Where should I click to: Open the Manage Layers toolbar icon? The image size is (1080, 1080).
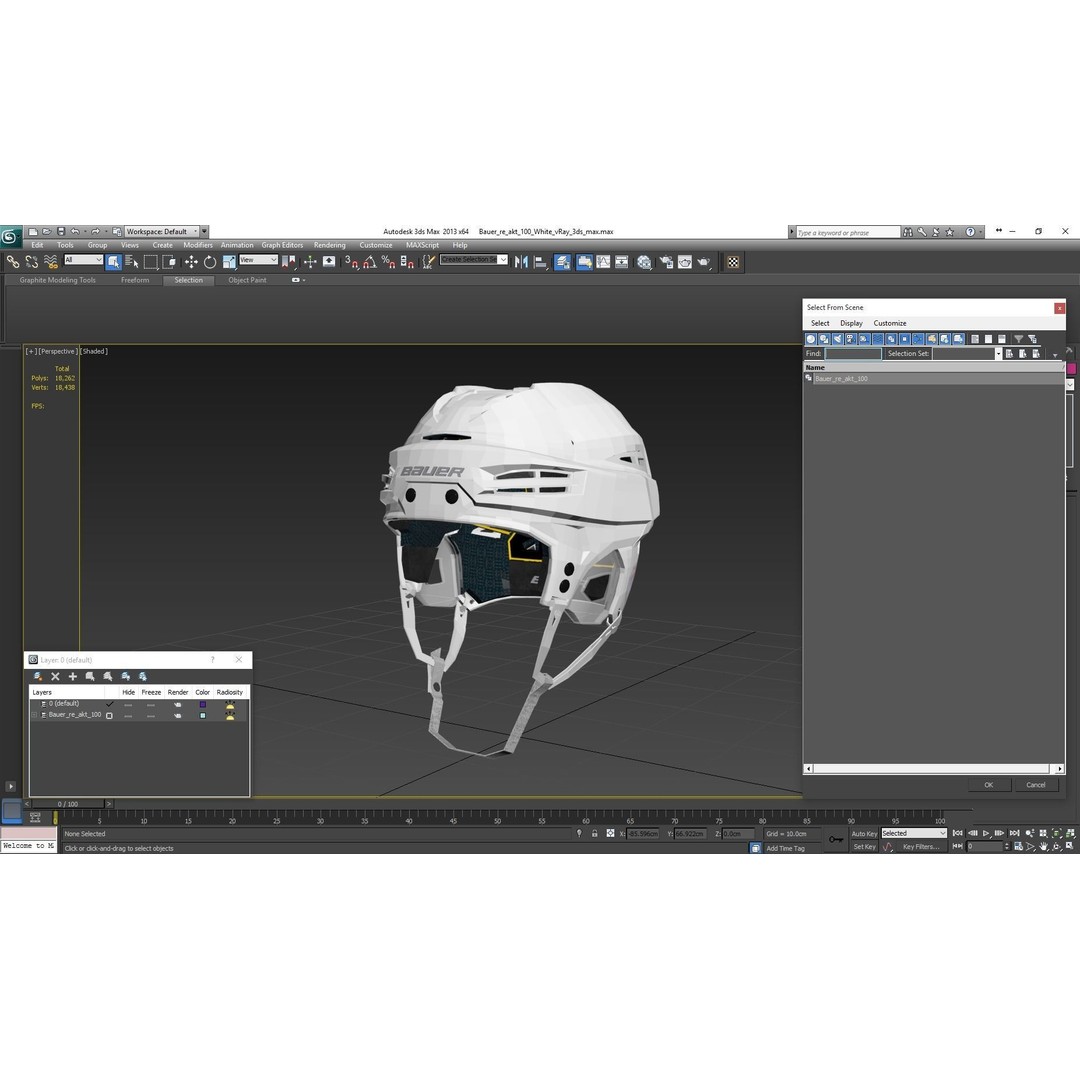coord(563,262)
